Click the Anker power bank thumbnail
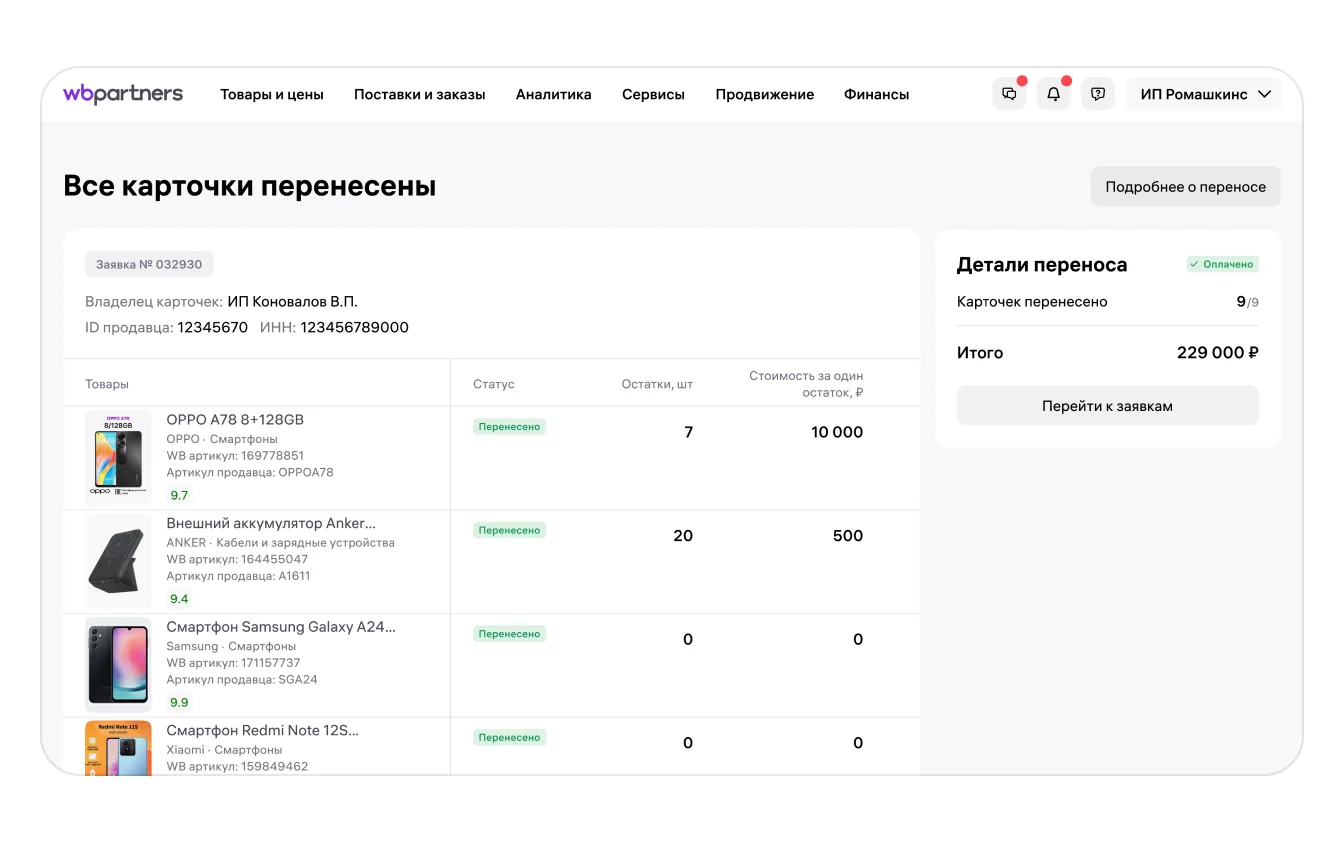 click(x=118, y=561)
